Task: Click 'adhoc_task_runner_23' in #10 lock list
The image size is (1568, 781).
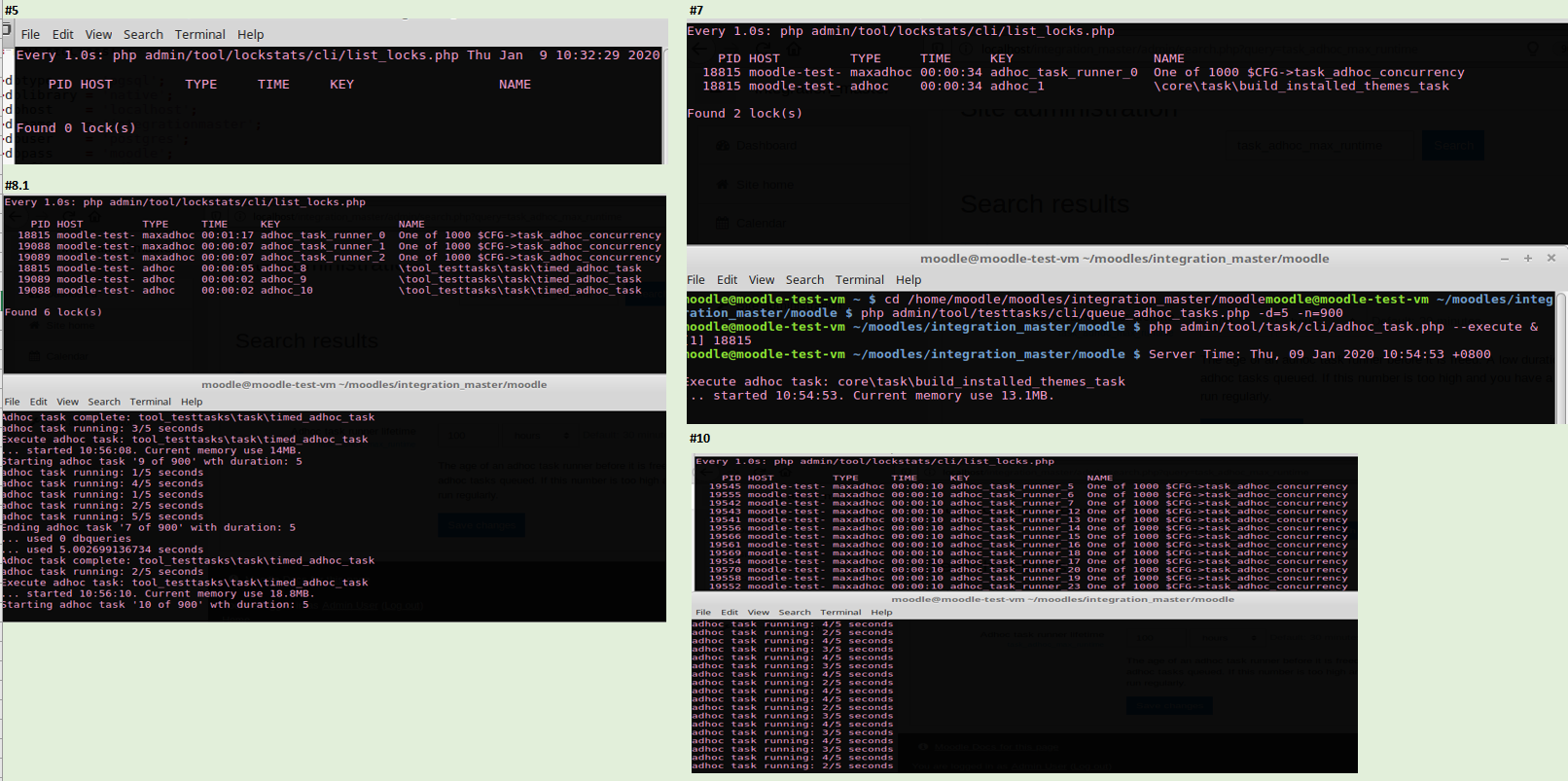Action: (x=1016, y=586)
